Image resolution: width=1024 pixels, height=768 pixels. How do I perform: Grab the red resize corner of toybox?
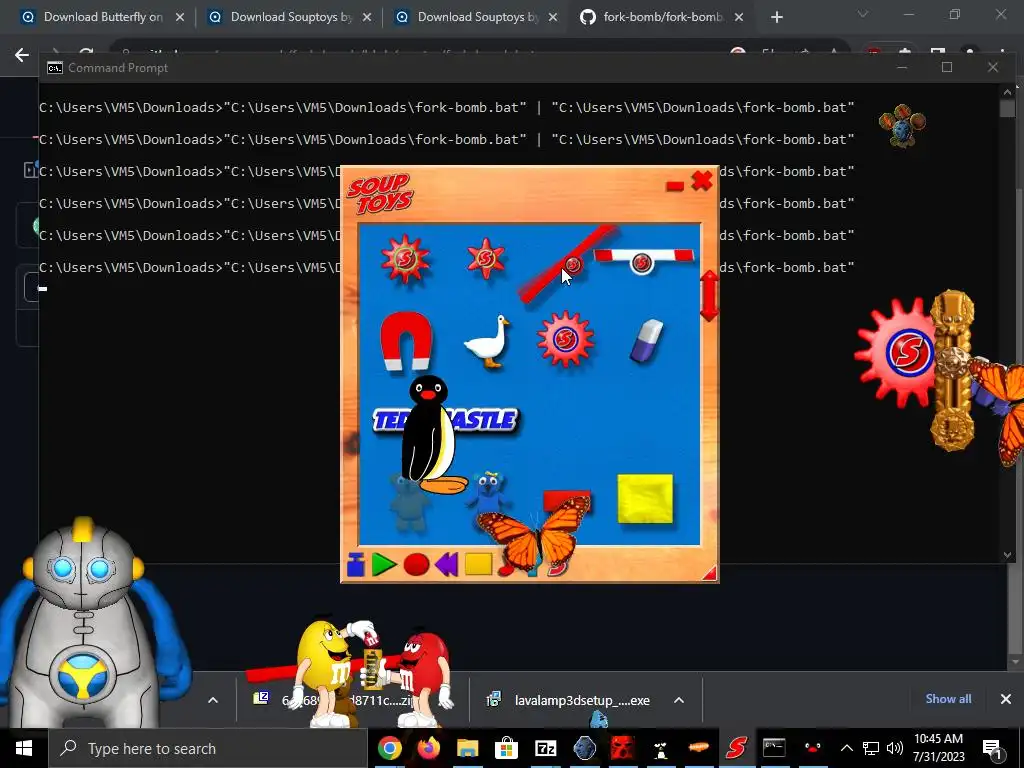click(x=709, y=573)
